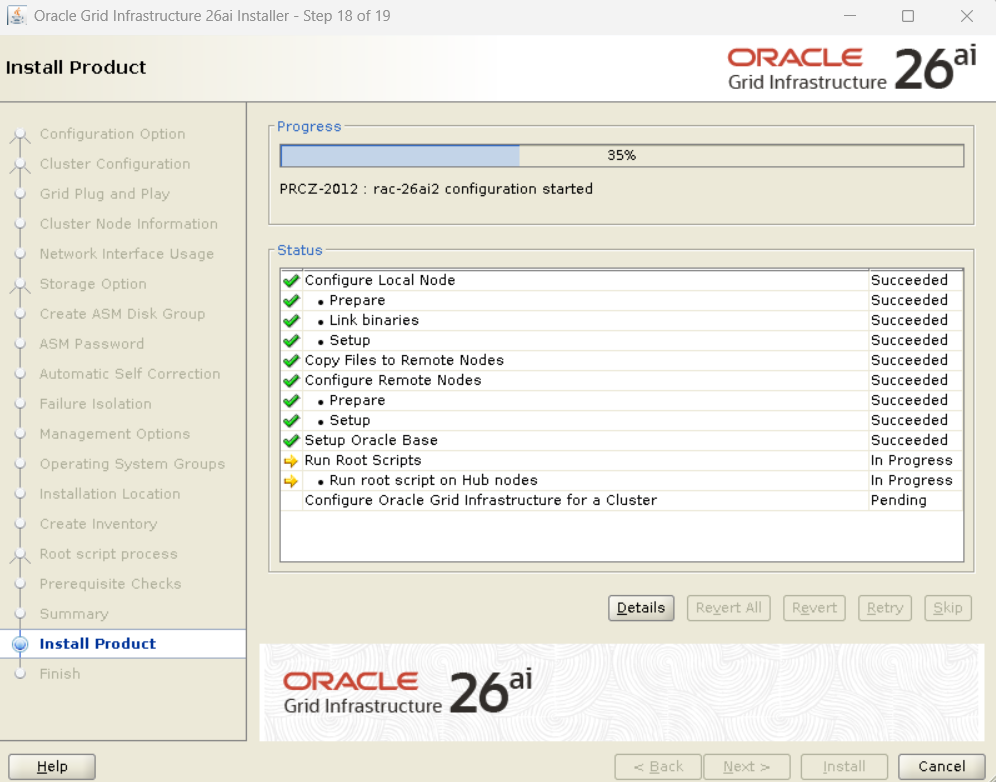The width and height of the screenshot is (996, 782).
Task: Select the Finish step in sidebar
Action: (59, 674)
